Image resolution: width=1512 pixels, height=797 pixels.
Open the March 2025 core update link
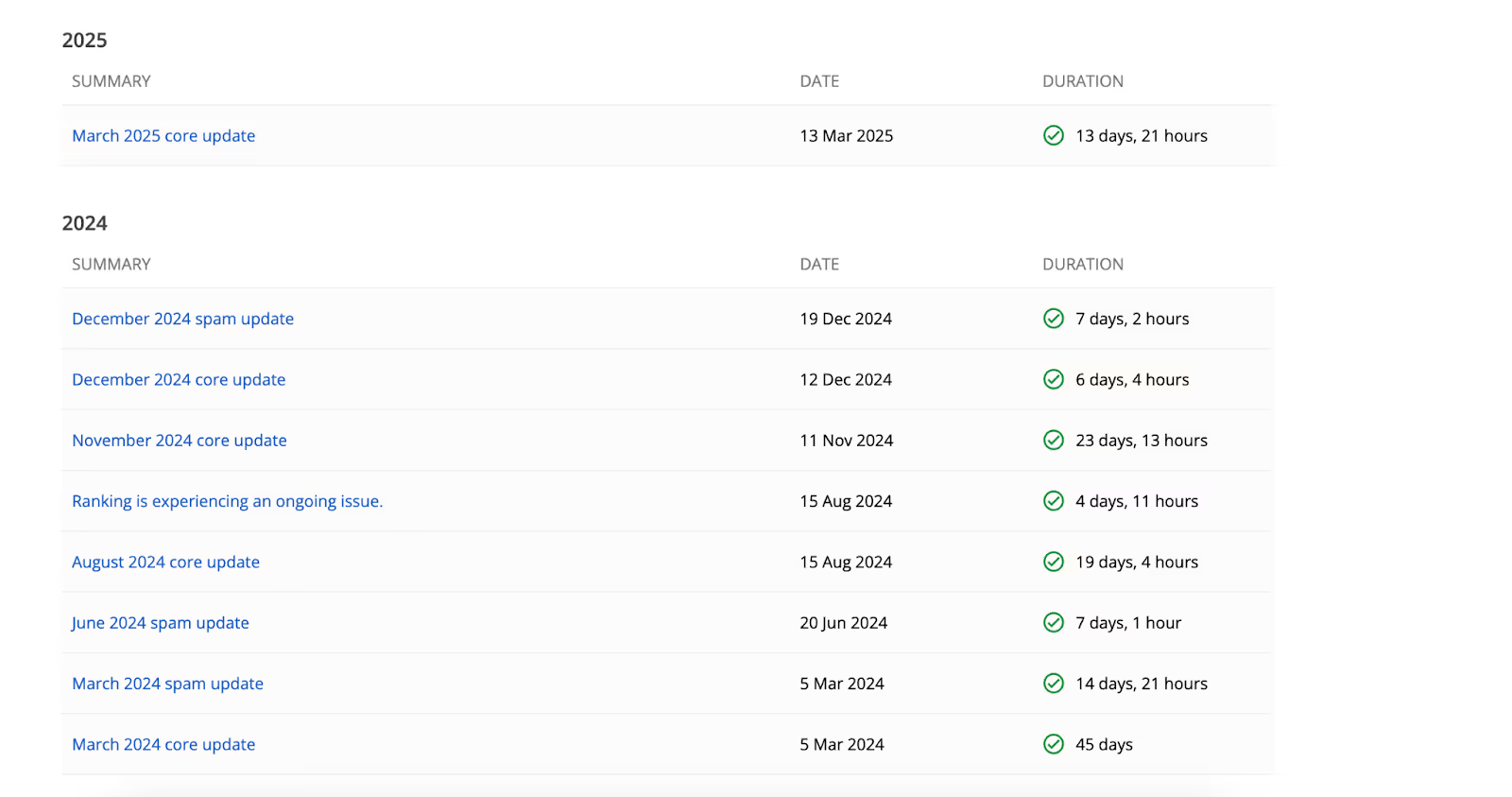coord(163,135)
